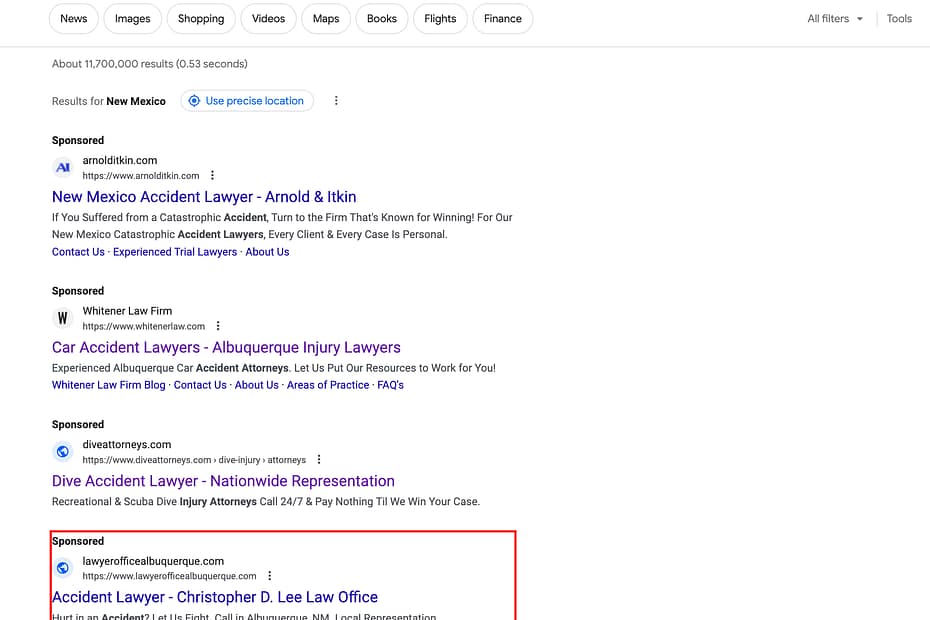This screenshot has width=930, height=620.
Task: Open the Shopping tab
Action: click(x=201, y=18)
